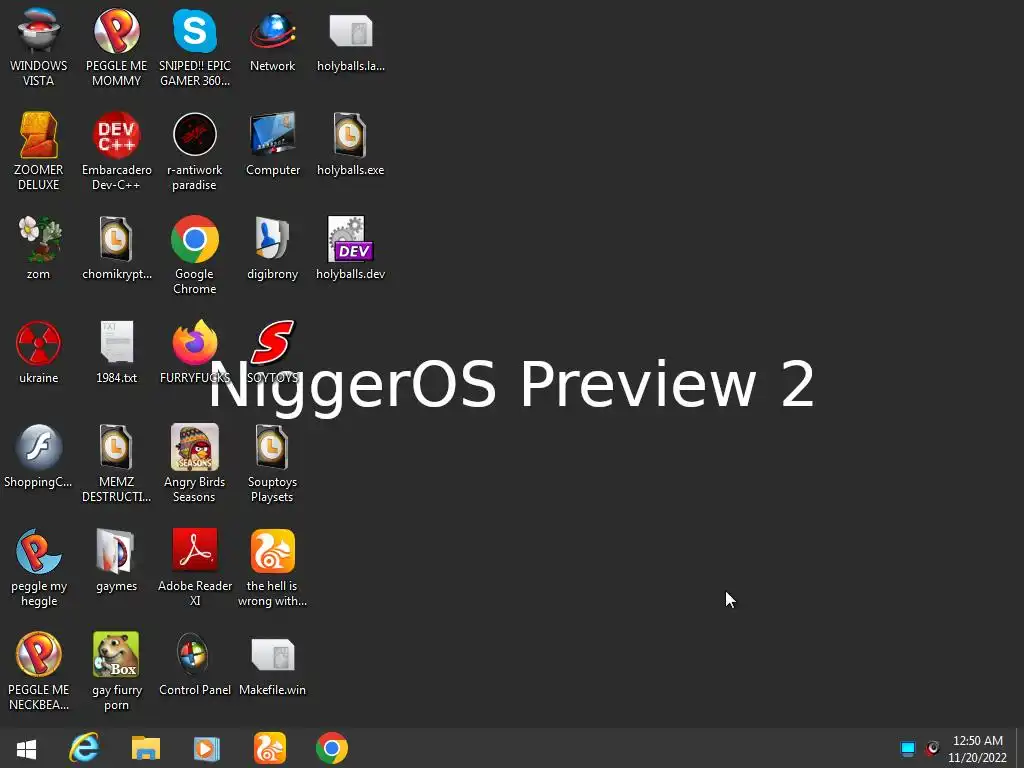Viewport: 1024px width, 768px height.
Task: Open File Explorer from the taskbar
Action: (x=146, y=748)
